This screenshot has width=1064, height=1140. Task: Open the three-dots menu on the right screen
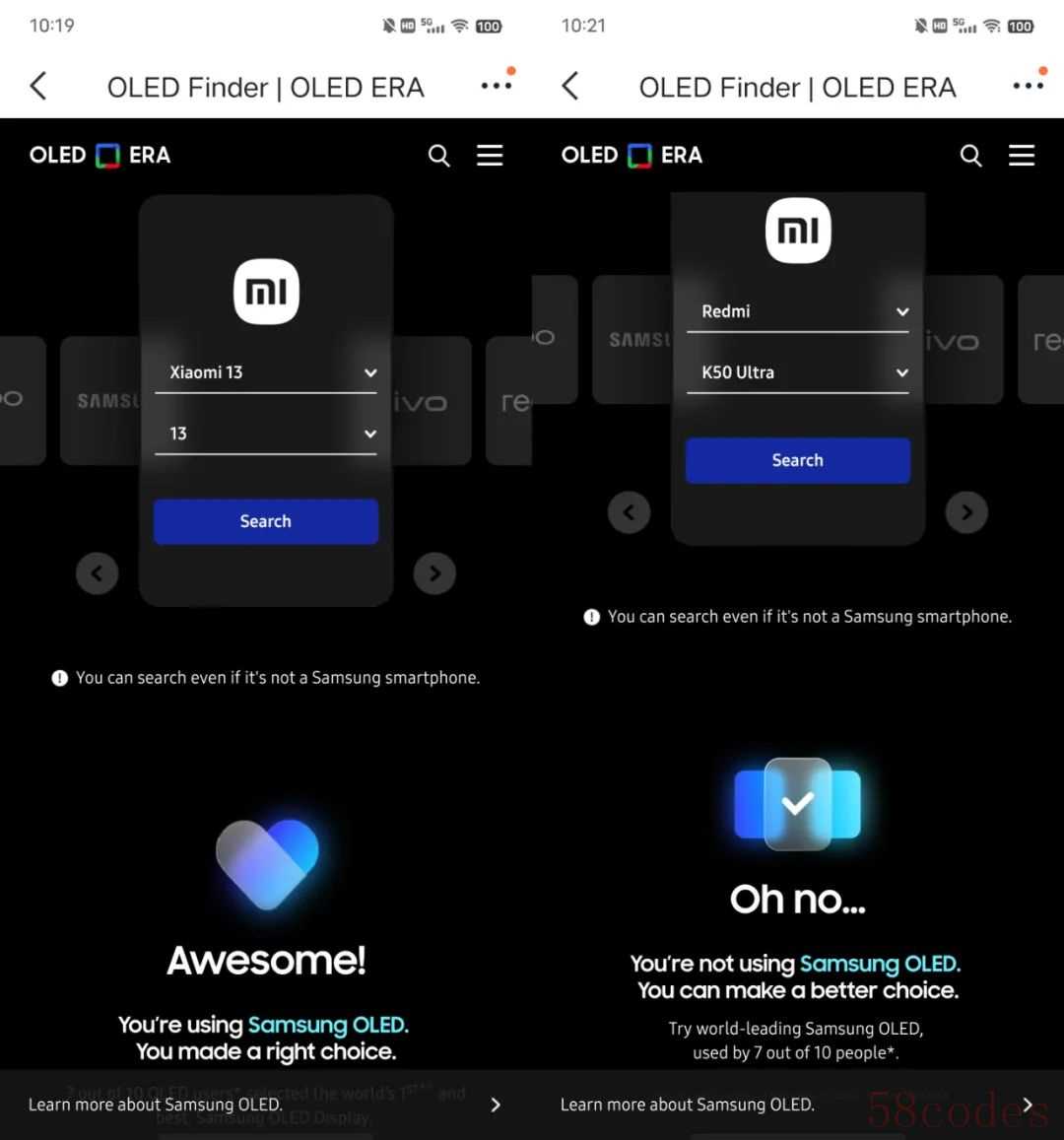tap(1028, 86)
